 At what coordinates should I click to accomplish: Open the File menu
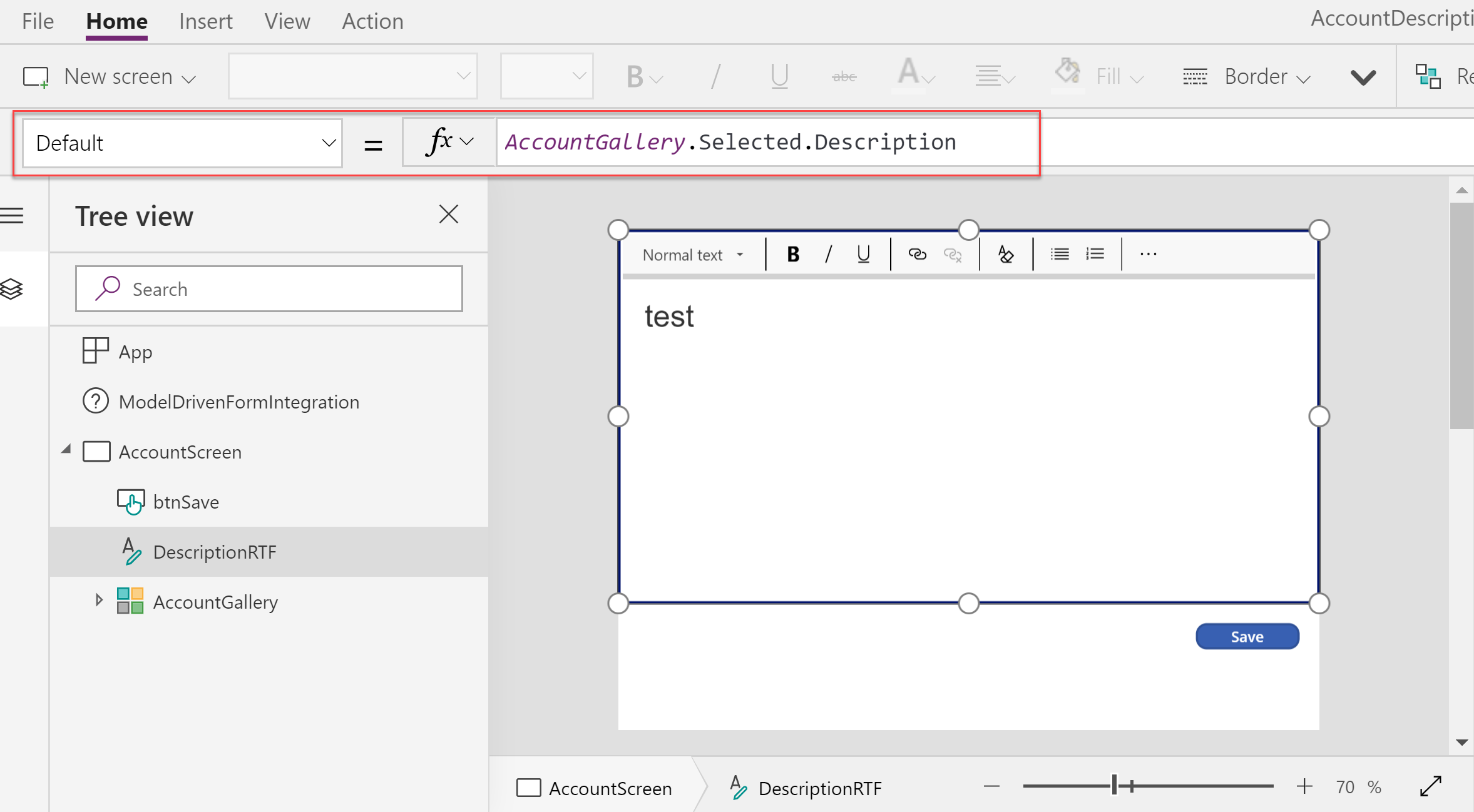pyautogui.click(x=38, y=21)
